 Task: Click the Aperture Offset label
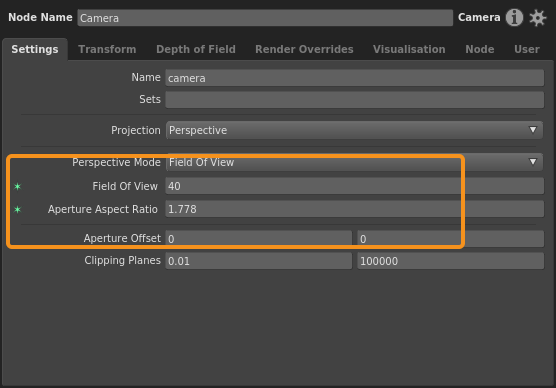coord(122,238)
